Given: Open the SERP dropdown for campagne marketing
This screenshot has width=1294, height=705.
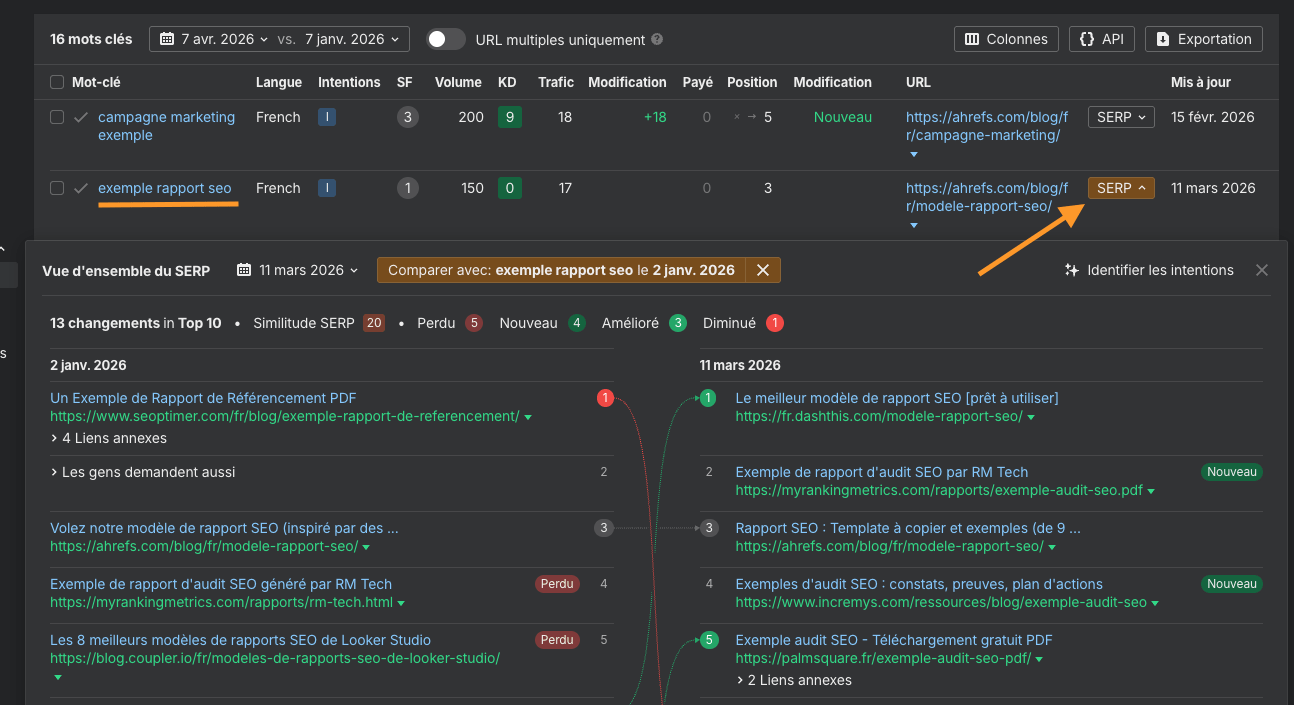Looking at the screenshot, I should [x=1120, y=117].
